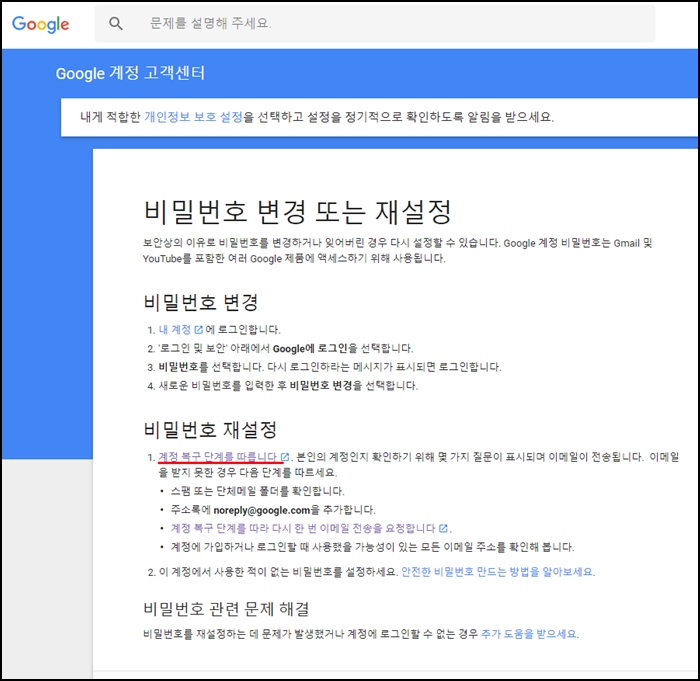Click the magnifying glass search icon
The height and width of the screenshot is (681, 700).
click(116, 23)
